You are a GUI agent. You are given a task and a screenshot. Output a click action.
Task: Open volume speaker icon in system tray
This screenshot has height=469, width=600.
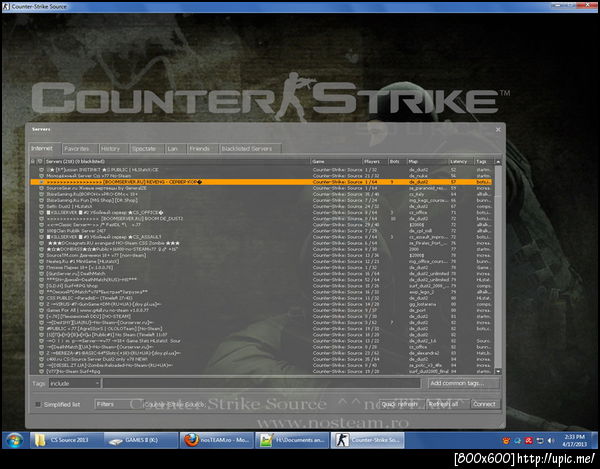tap(551, 441)
